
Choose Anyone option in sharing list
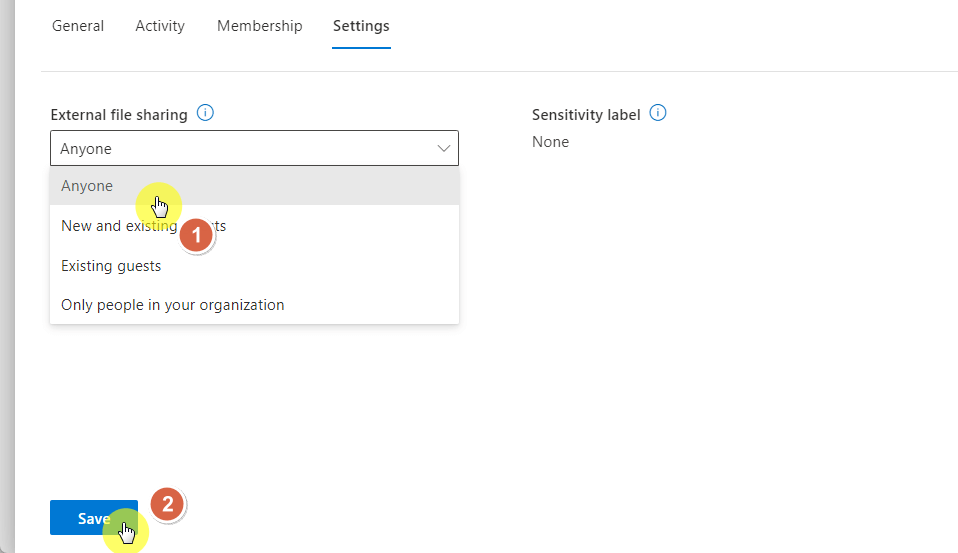coord(254,186)
